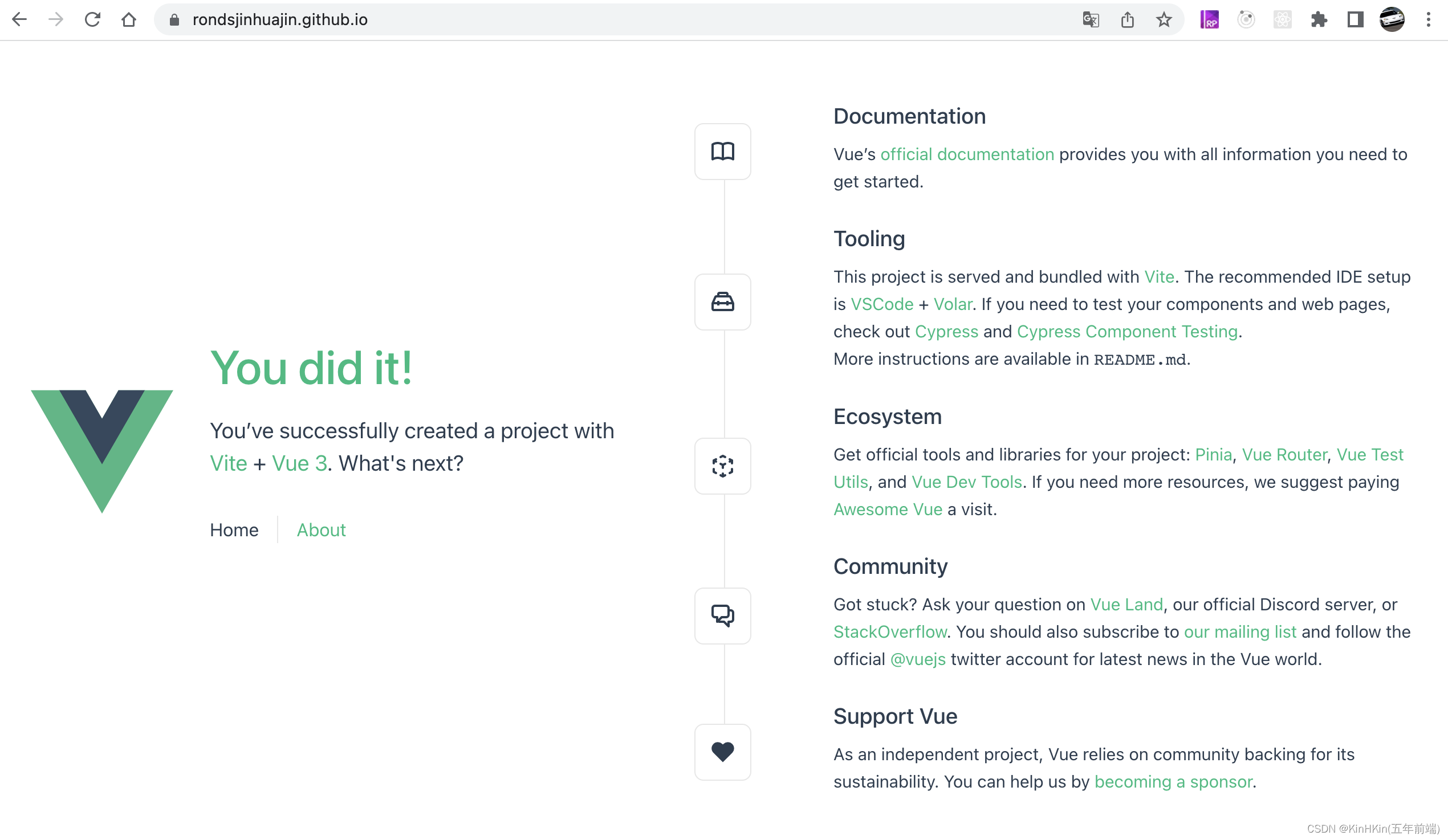Open the purple RP extension
Image resolution: width=1448 pixels, height=840 pixels.
pos(1210,19)
